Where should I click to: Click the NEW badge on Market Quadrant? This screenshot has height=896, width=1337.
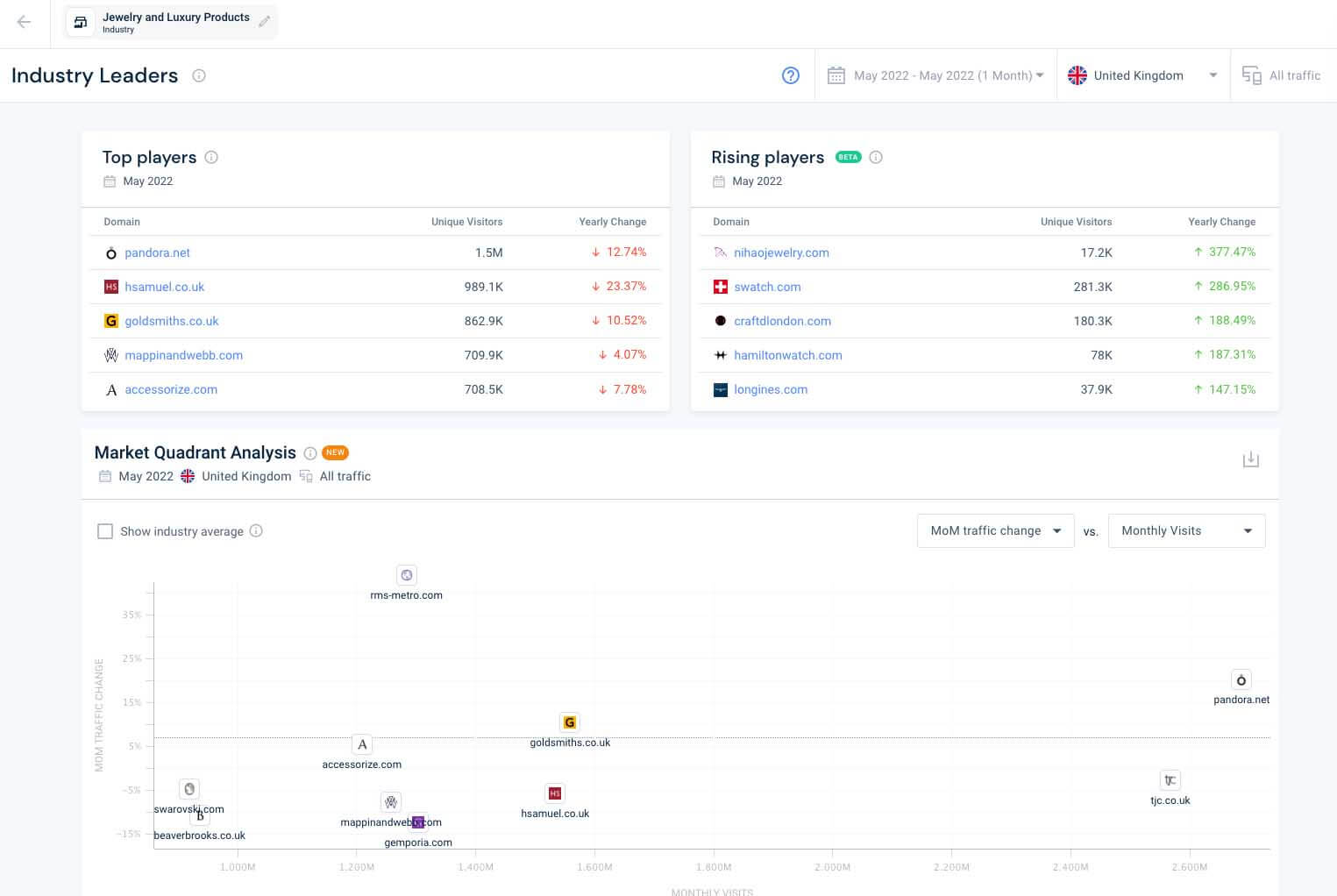pos(336,453)
